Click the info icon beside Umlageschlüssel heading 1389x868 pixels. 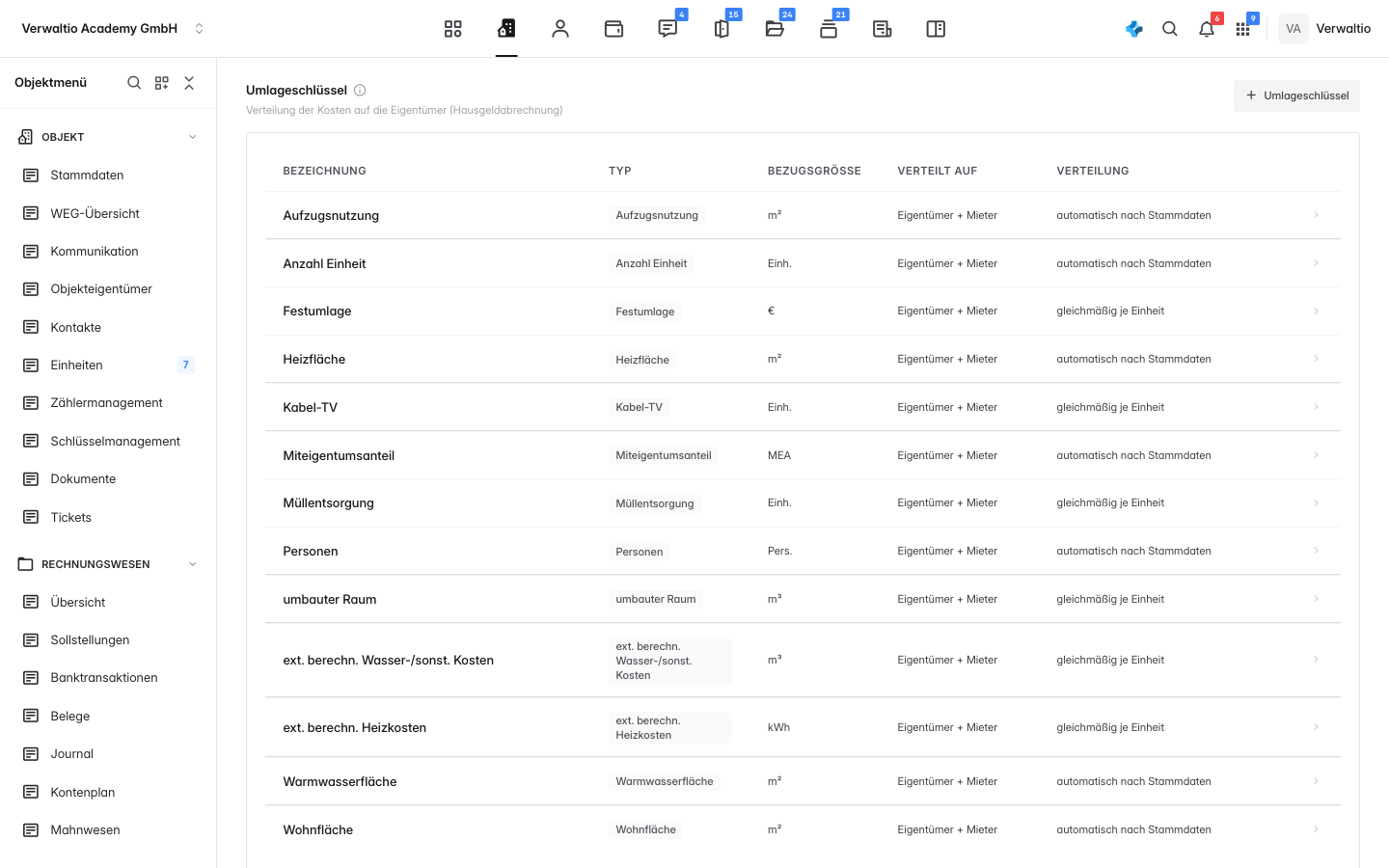(x=360, y=91)
